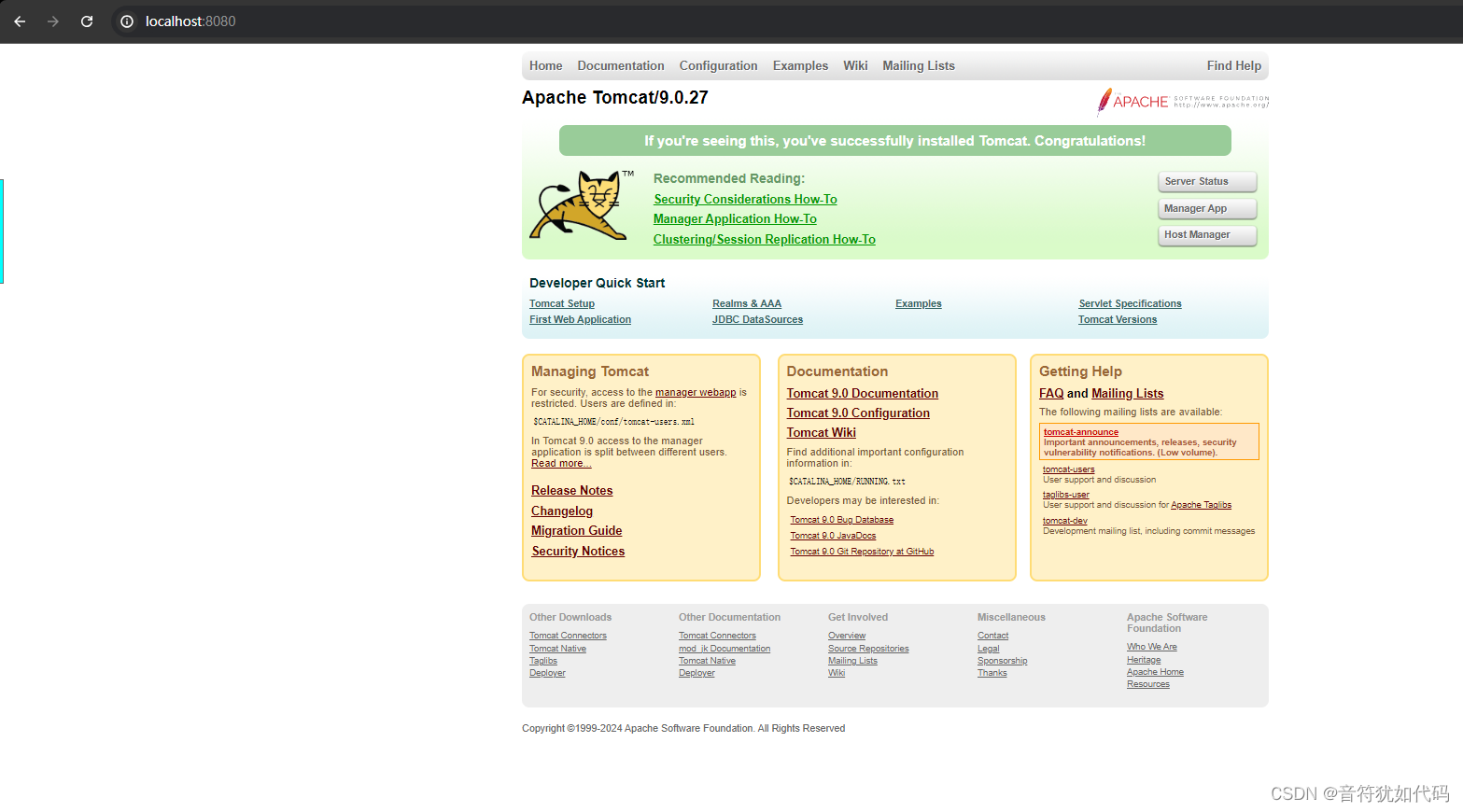Open the Configuration nav item
The width and height of the screenshot is (1463, 812).
click(718, 65)
